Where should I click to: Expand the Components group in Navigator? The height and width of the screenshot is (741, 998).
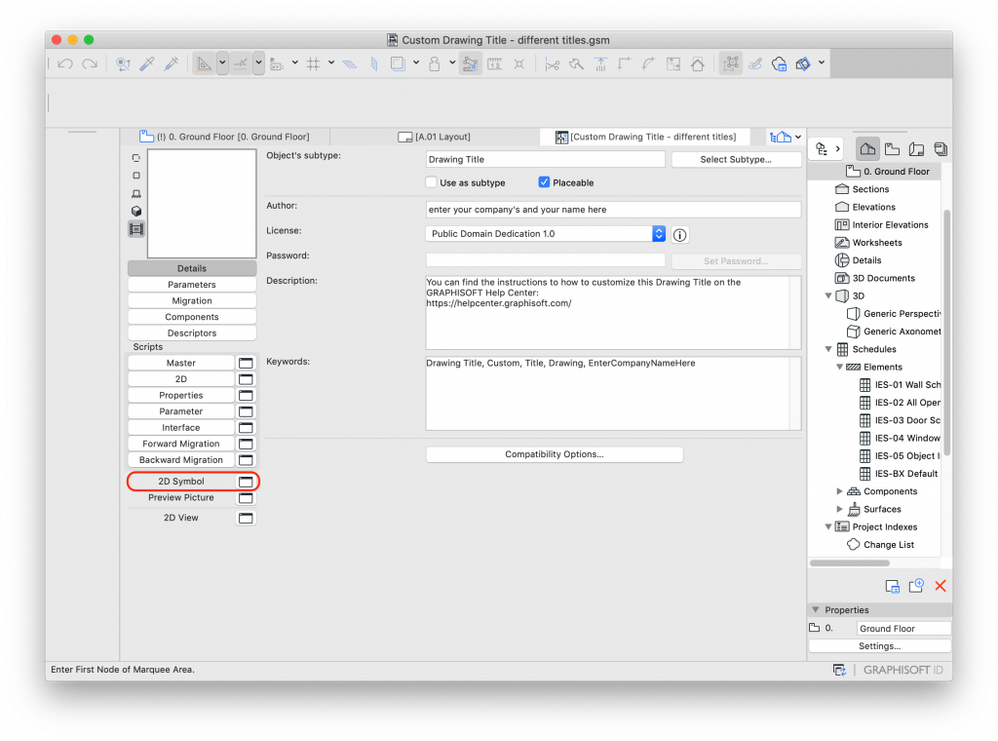tap(840, 491)
